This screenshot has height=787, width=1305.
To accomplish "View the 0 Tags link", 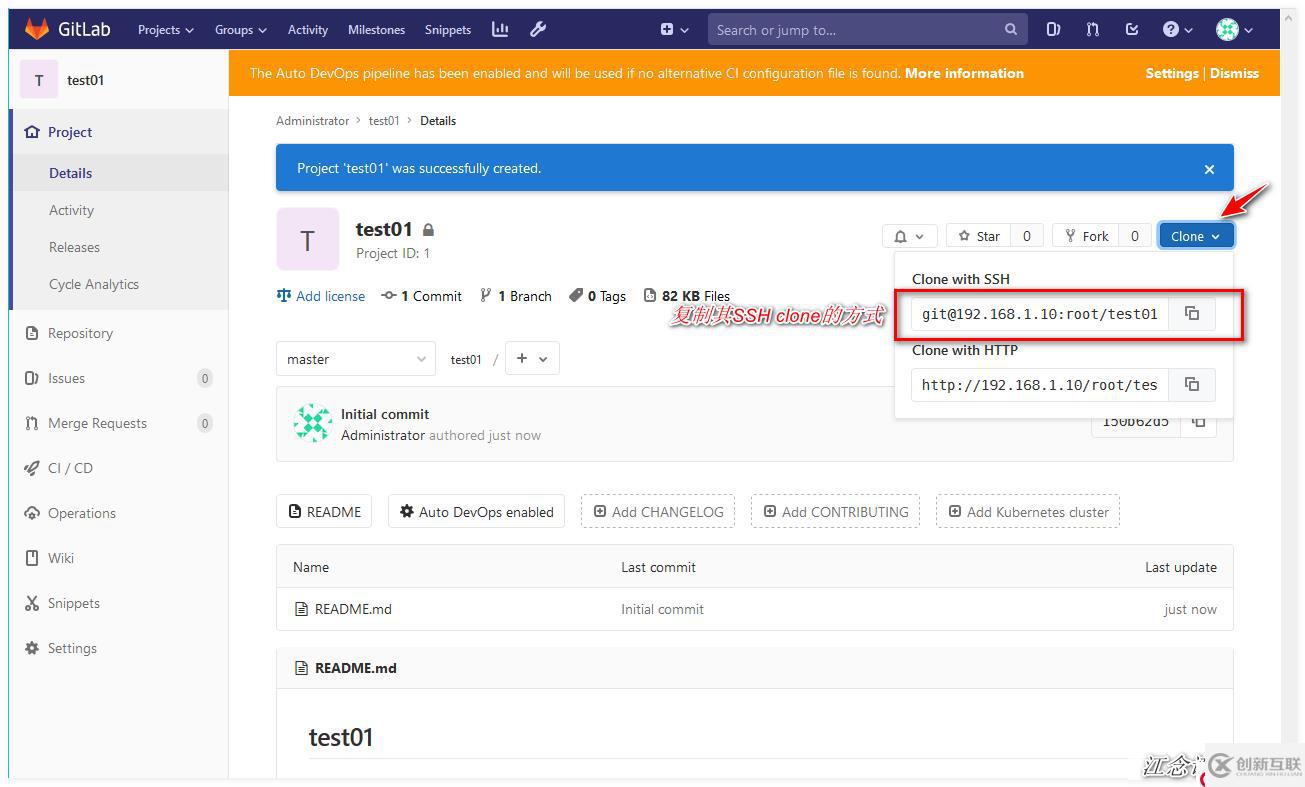I will (x=597, y=296).
